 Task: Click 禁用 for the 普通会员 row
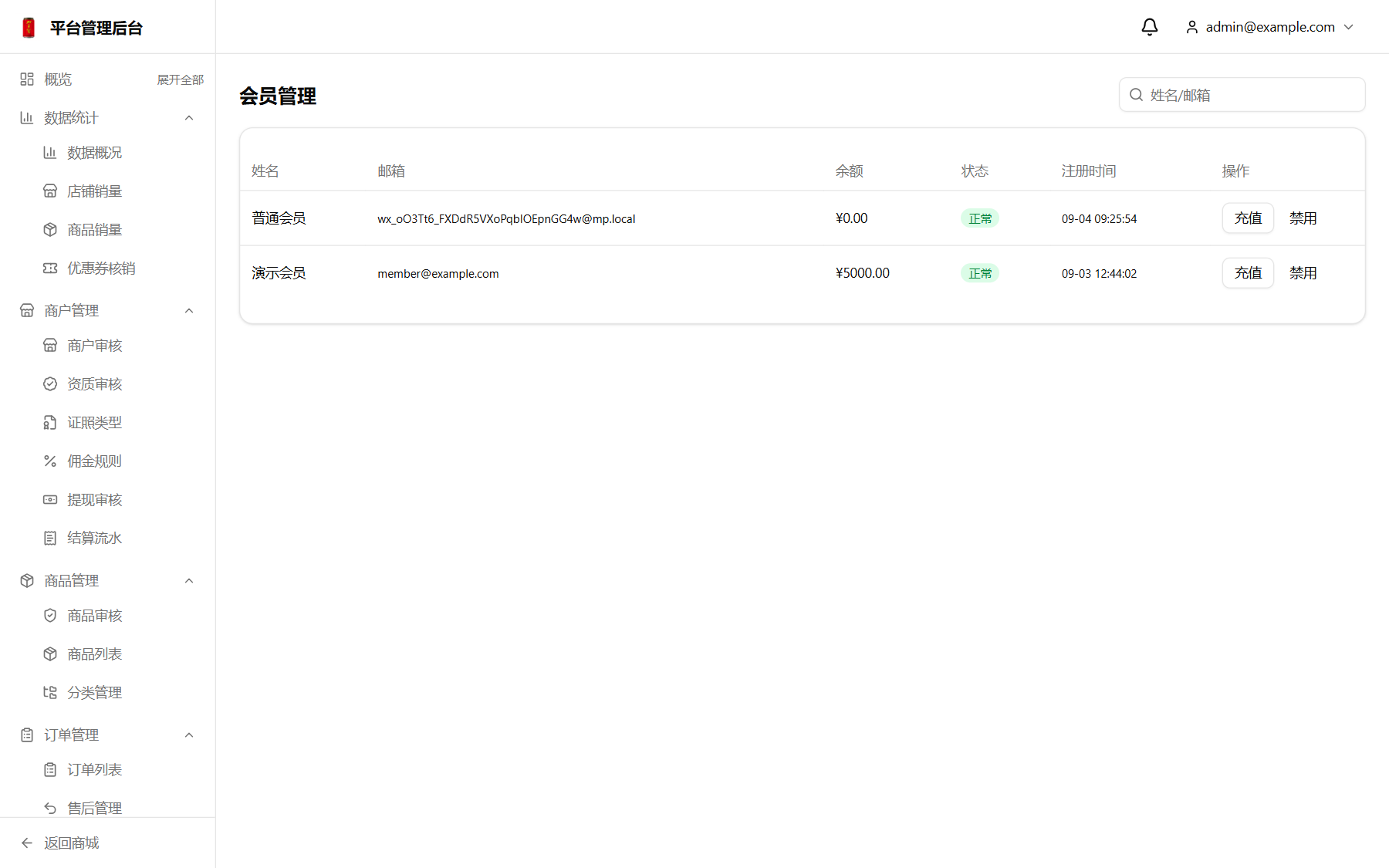1303,218
